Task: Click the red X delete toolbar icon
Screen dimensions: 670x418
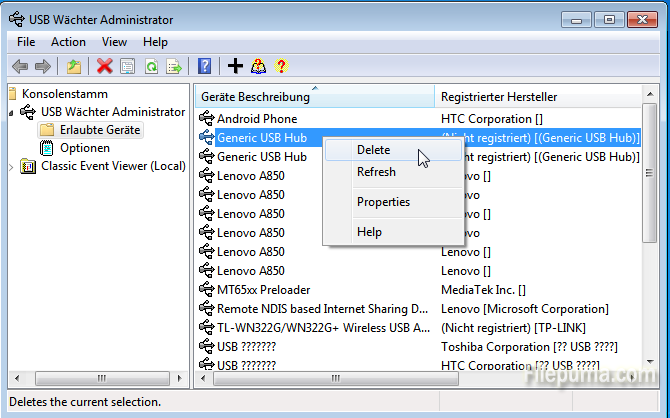Action: (104, 66)
